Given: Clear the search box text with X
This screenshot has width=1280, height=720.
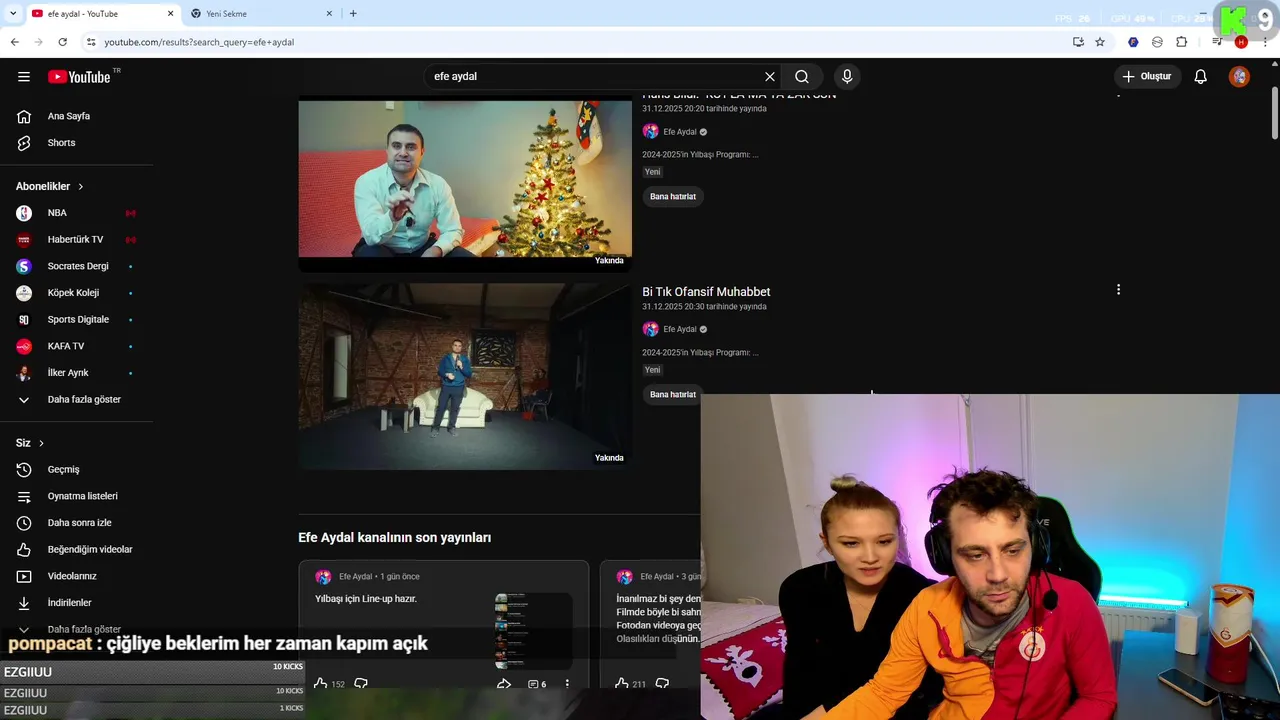Looking at the screenshot, I should 770,76.
